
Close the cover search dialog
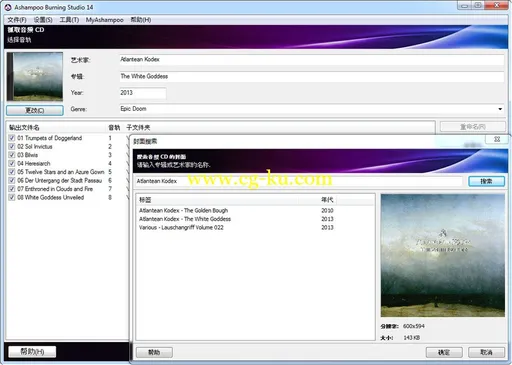pyautogui.click(x=497, y=139)
